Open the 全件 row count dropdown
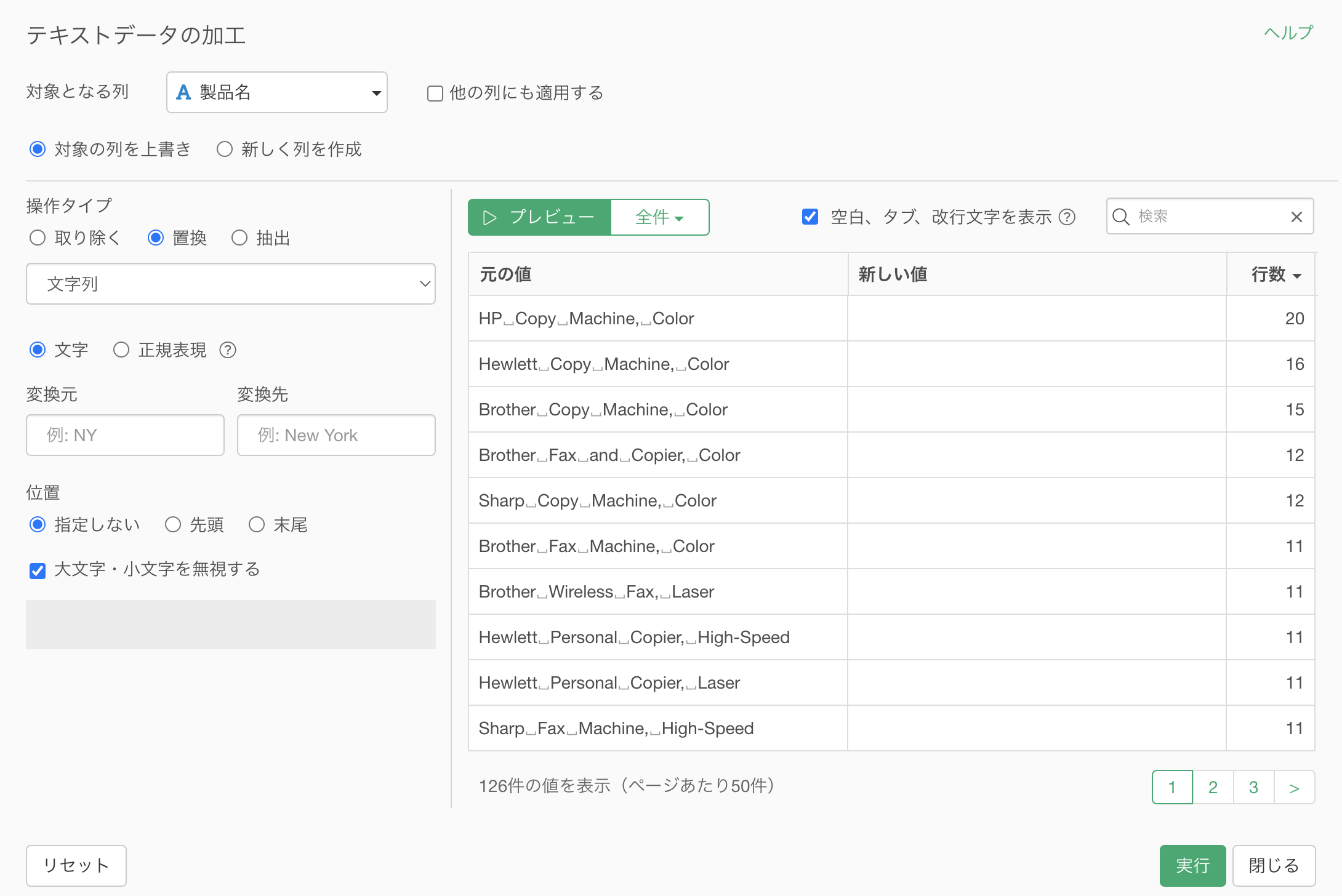This screenshot has width=1342, height=896. [x=659, y=217]
